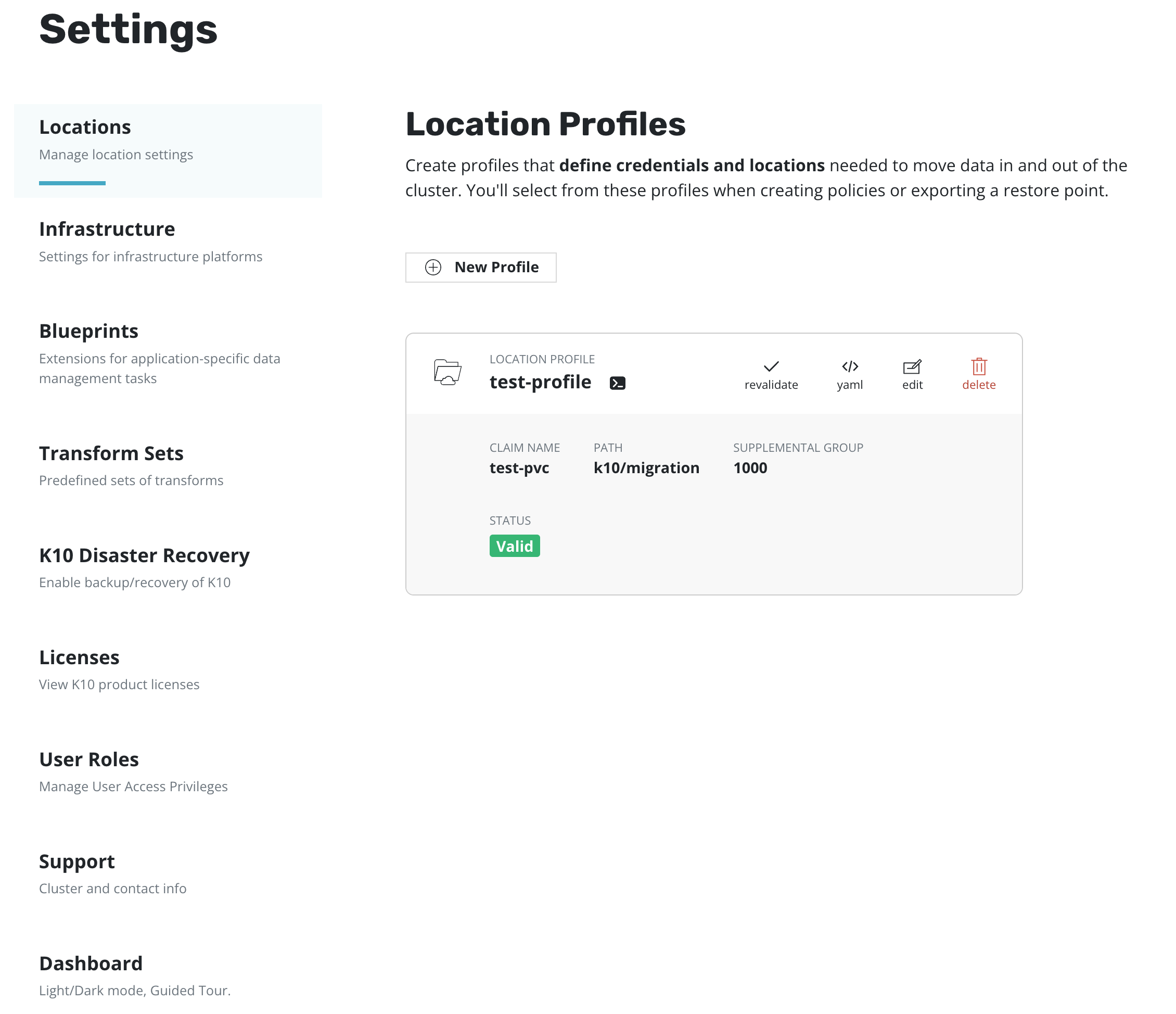Navigate to Transform Sets
1176x1014 pixels.
(111, 453)
